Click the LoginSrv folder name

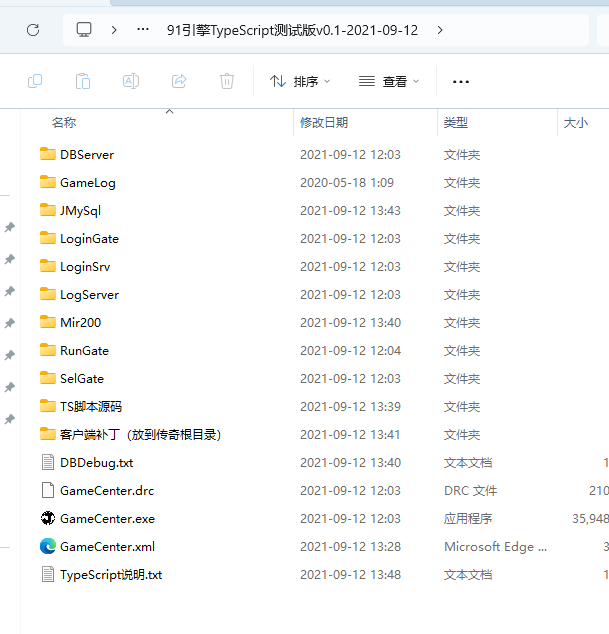[85, 267]
